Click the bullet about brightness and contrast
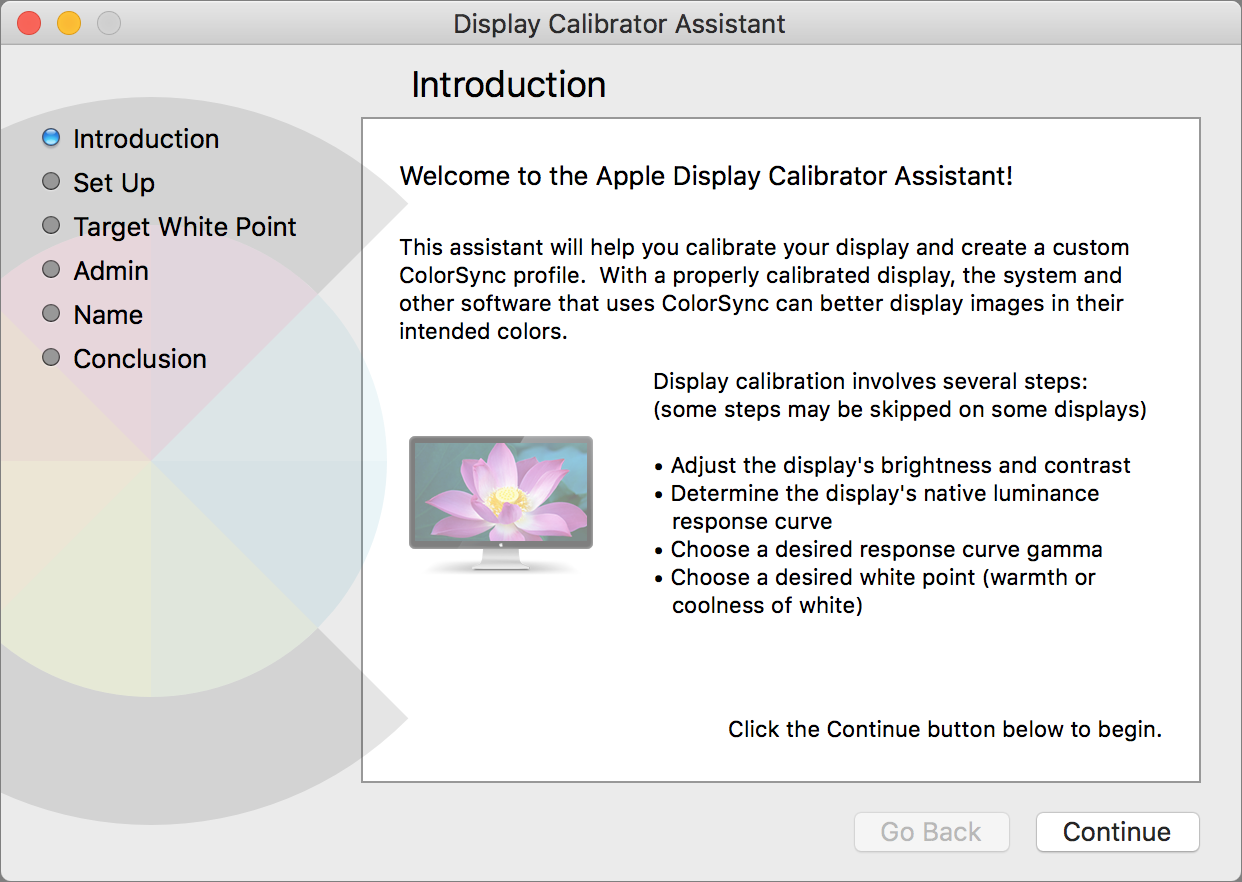This screenshot has height=882, width=1242. (x=892, y=465)
